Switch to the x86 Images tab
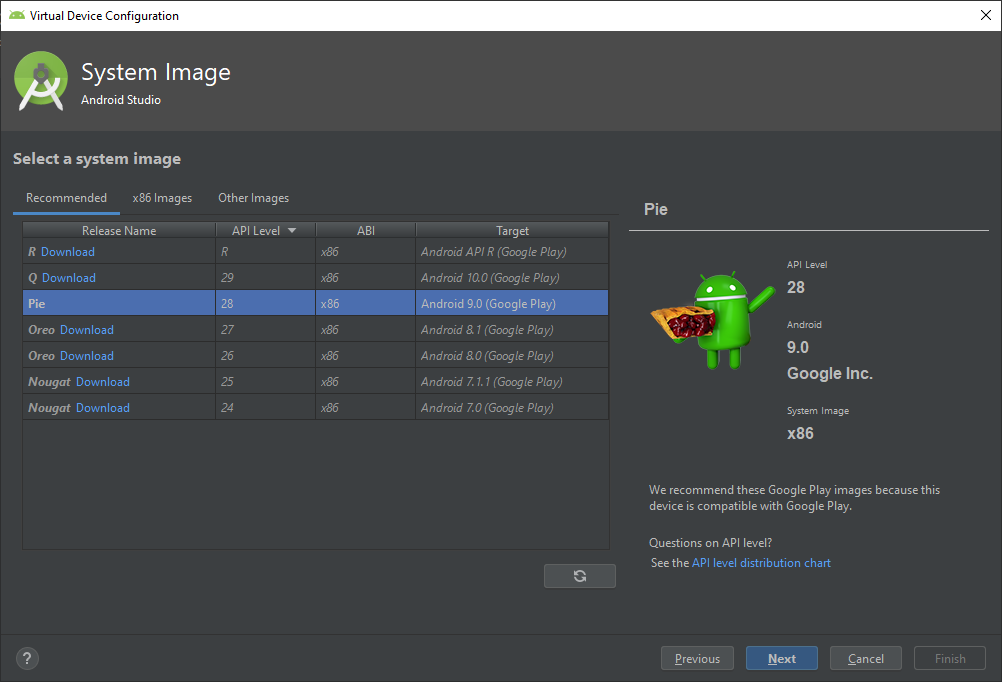Viewport: 1002px width, 682px height. [162, 198]
